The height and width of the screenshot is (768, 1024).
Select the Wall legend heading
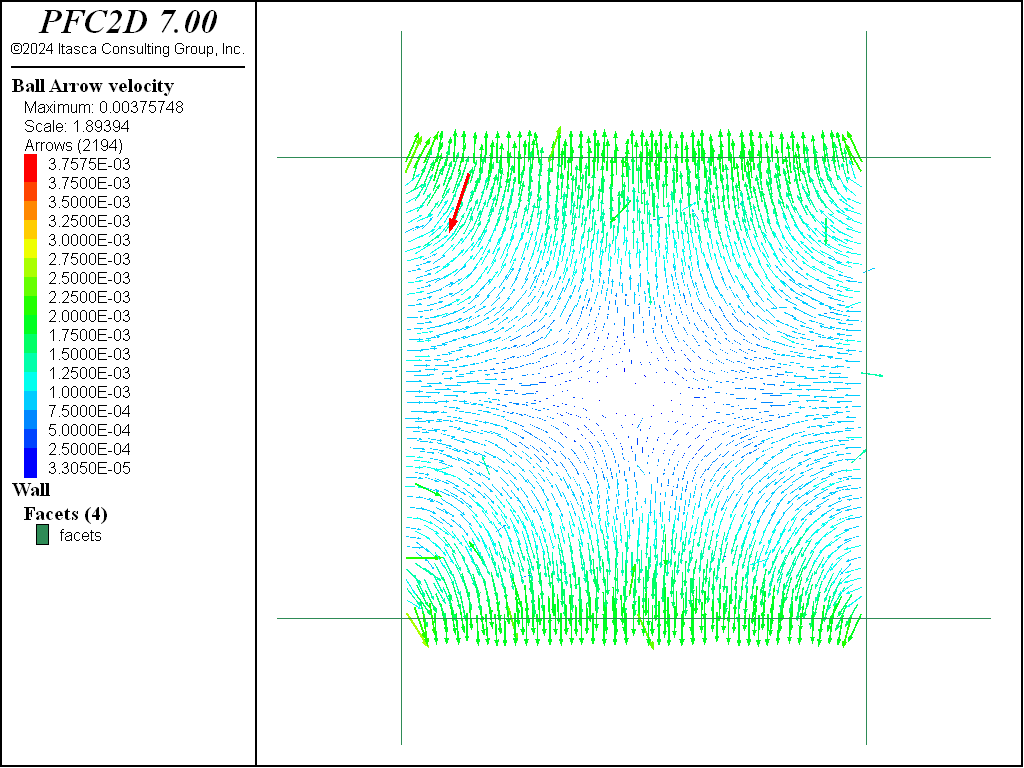pyautogui.click(x=30, y=490)
